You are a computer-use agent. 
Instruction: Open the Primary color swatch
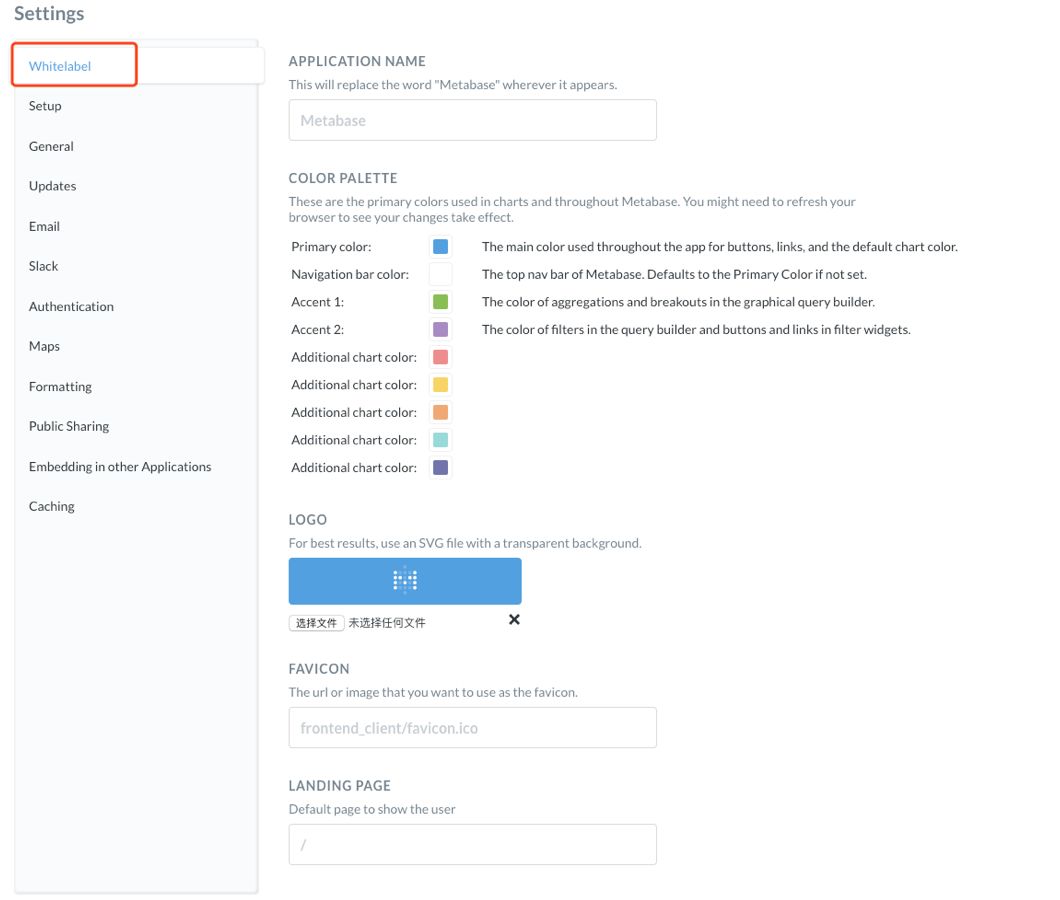(440, 247)
